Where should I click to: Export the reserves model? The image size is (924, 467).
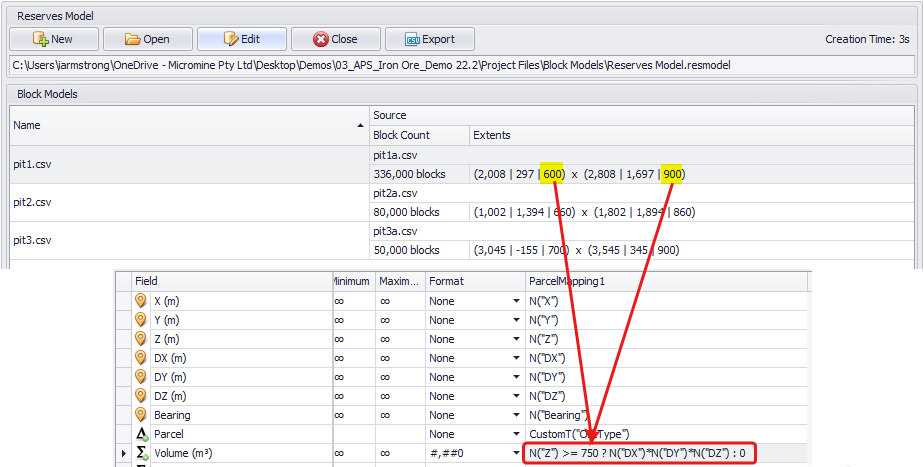[x=429, y=39]
